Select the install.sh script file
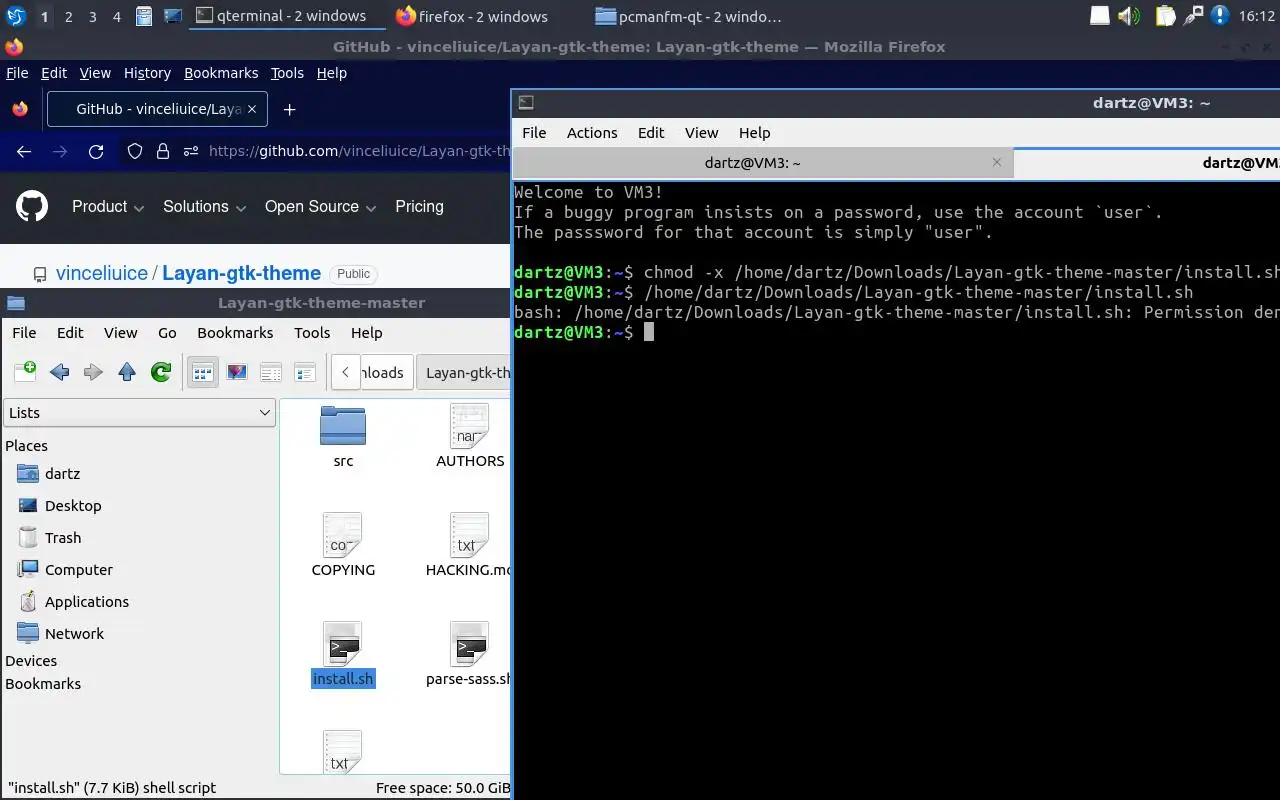 coord(343,655)
